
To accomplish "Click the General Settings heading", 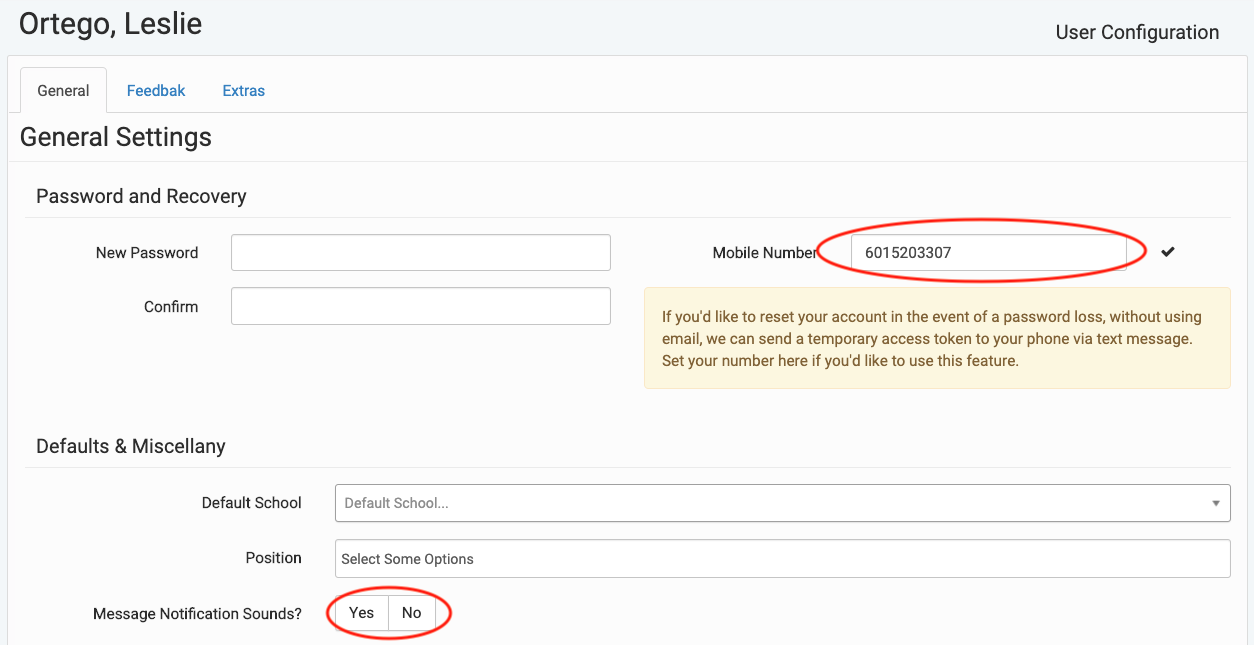I will point(116,137).
